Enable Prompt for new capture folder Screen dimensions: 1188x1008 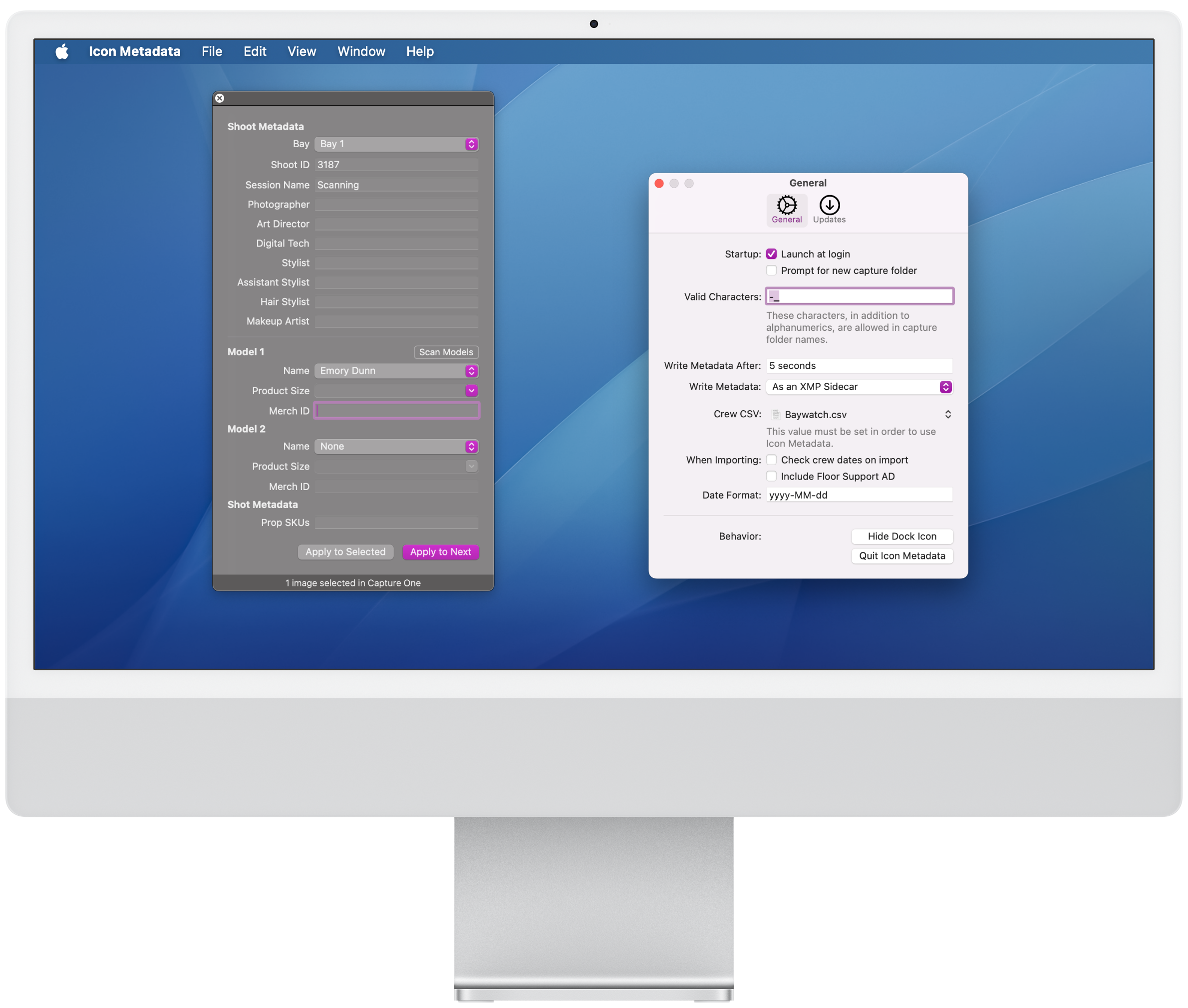pos(771,270)
